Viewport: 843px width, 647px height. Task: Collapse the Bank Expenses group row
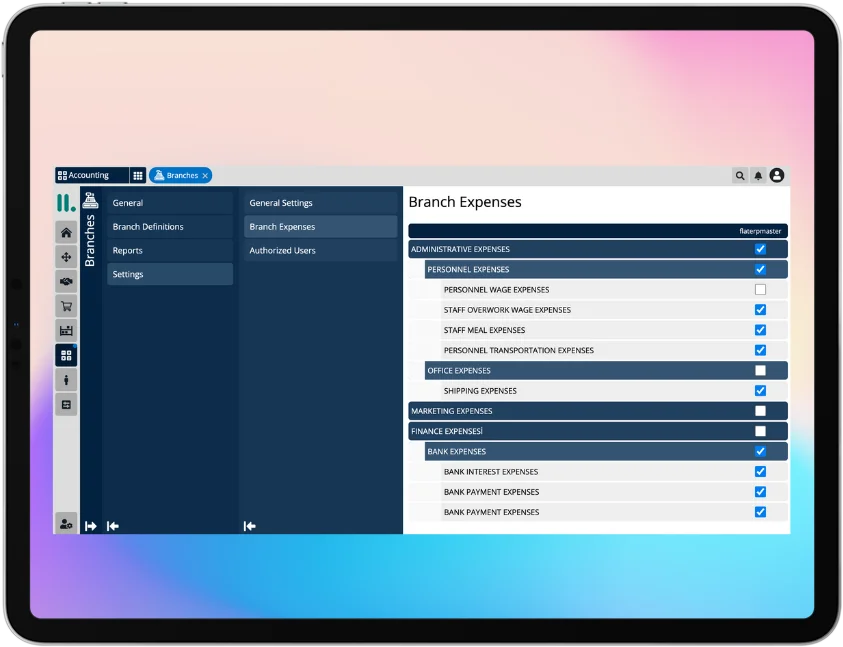point(456,452)
